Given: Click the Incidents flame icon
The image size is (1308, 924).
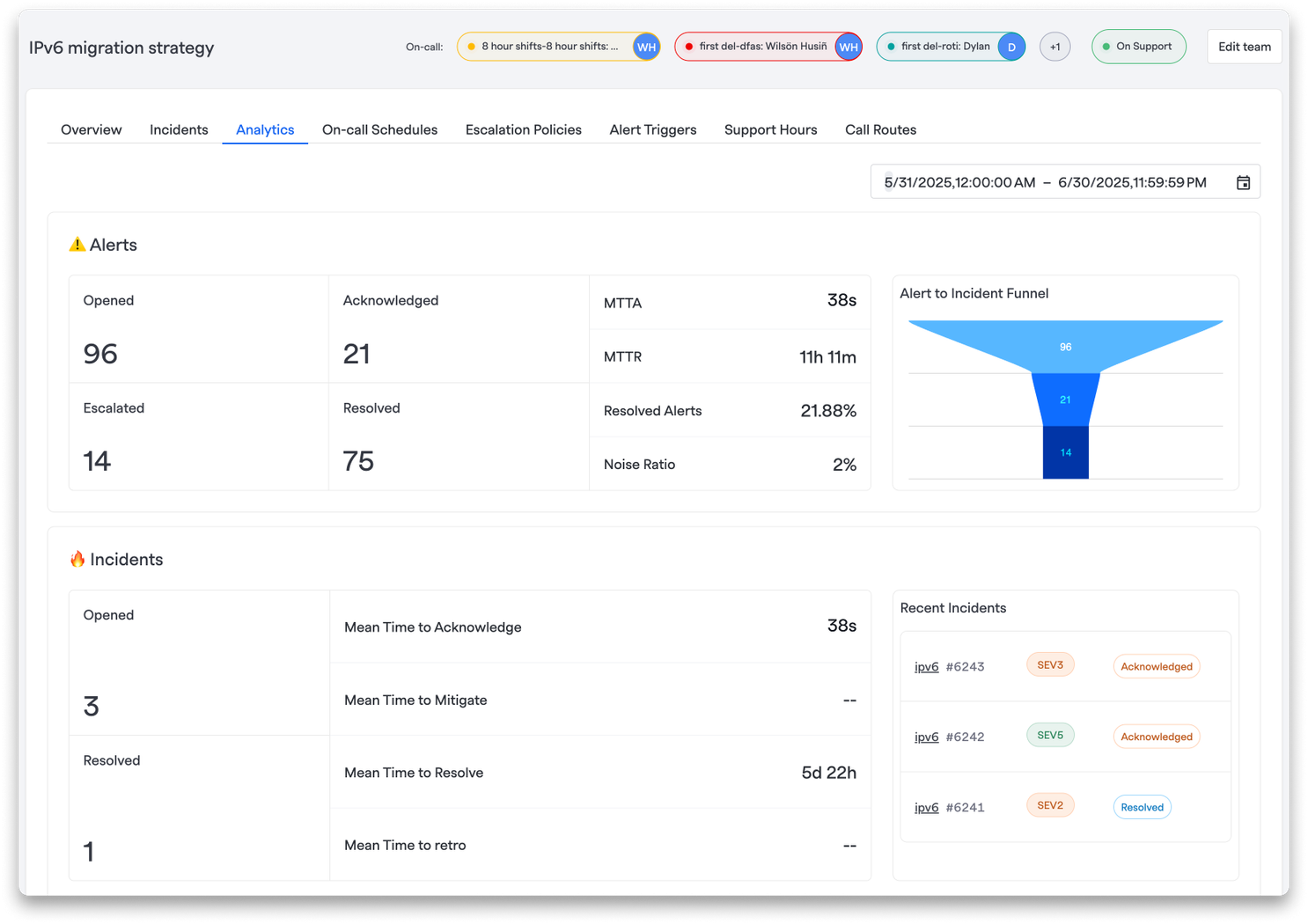Looking at the screenshot, I should point(77,559).
